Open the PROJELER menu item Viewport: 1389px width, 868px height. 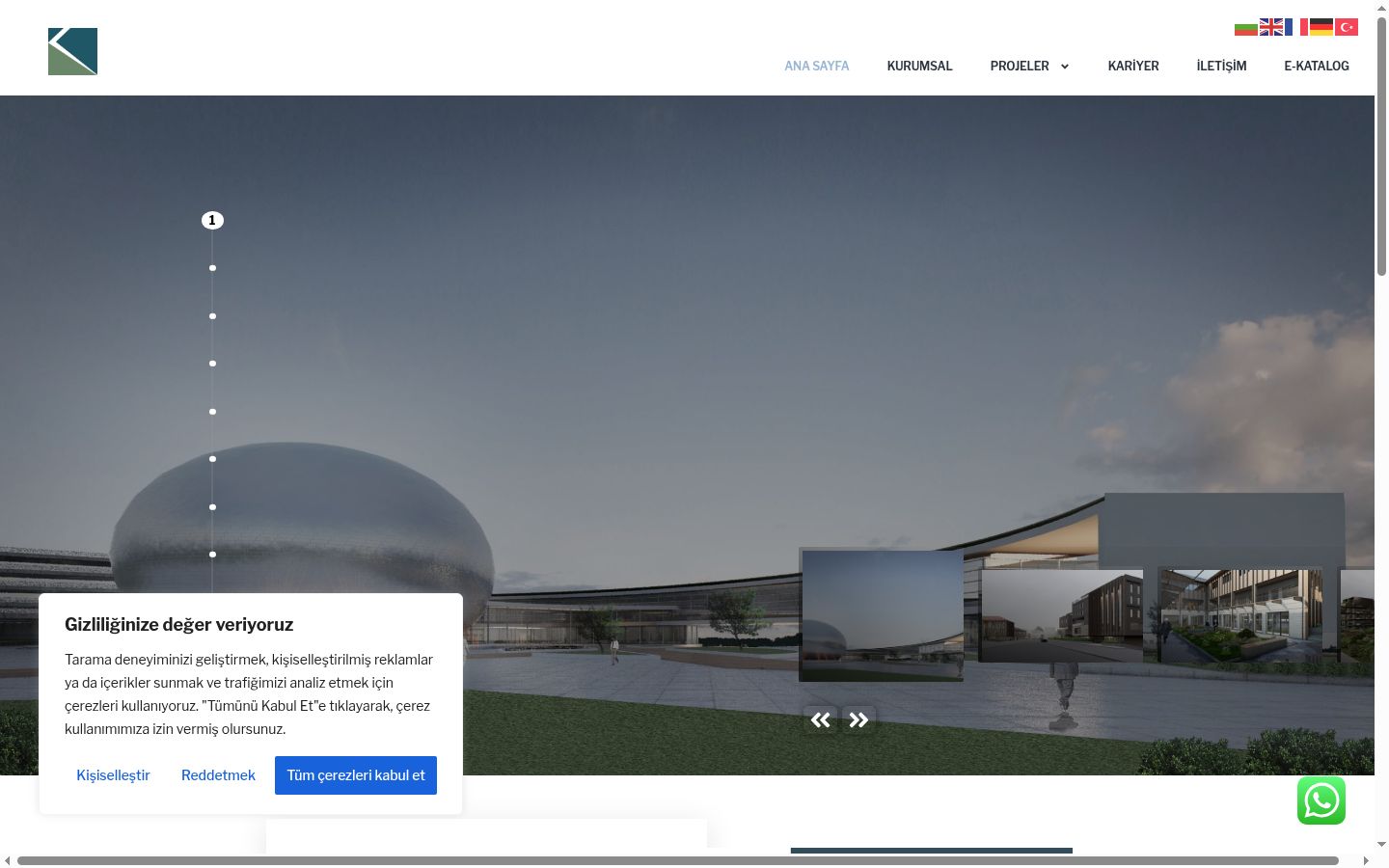click(1020, 66)
